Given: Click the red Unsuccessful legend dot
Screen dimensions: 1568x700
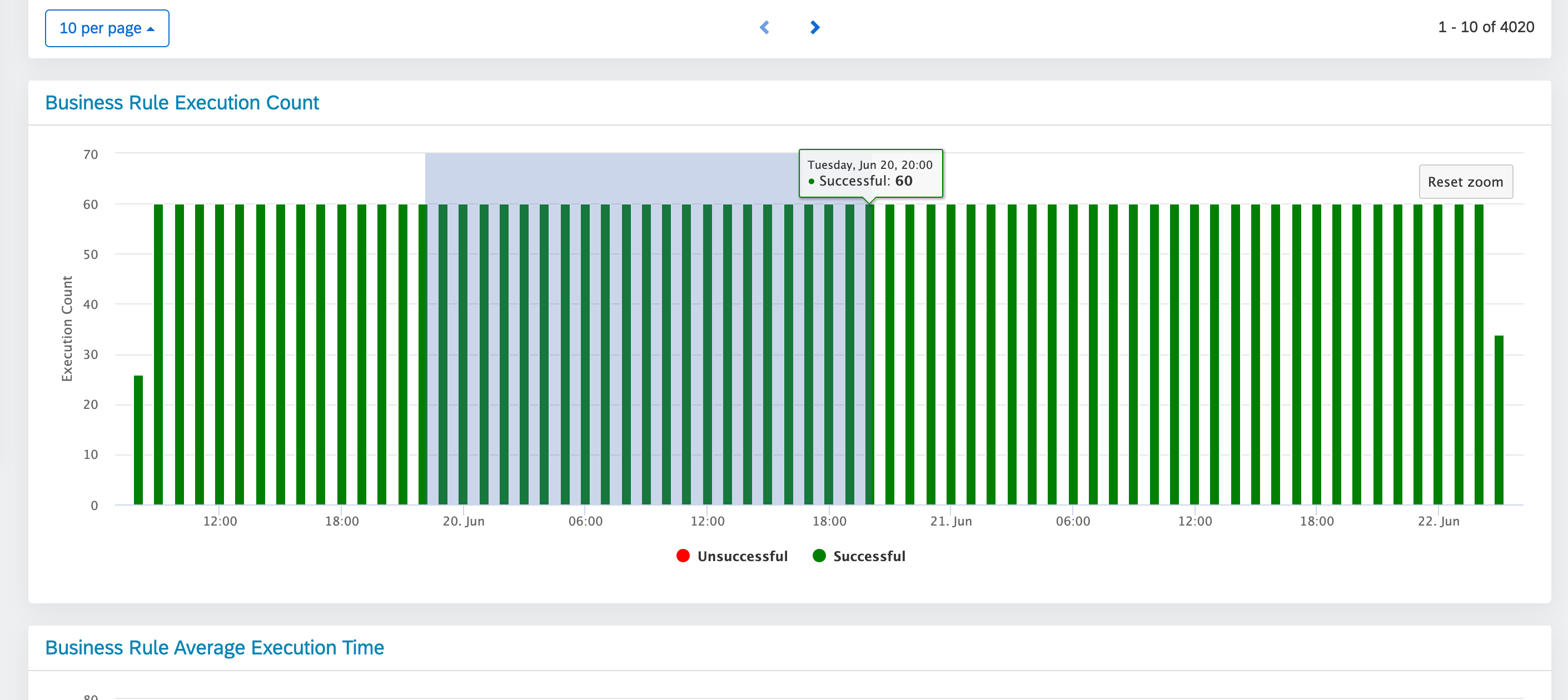Looking at the screenshot, I should [x=683, y=555].
